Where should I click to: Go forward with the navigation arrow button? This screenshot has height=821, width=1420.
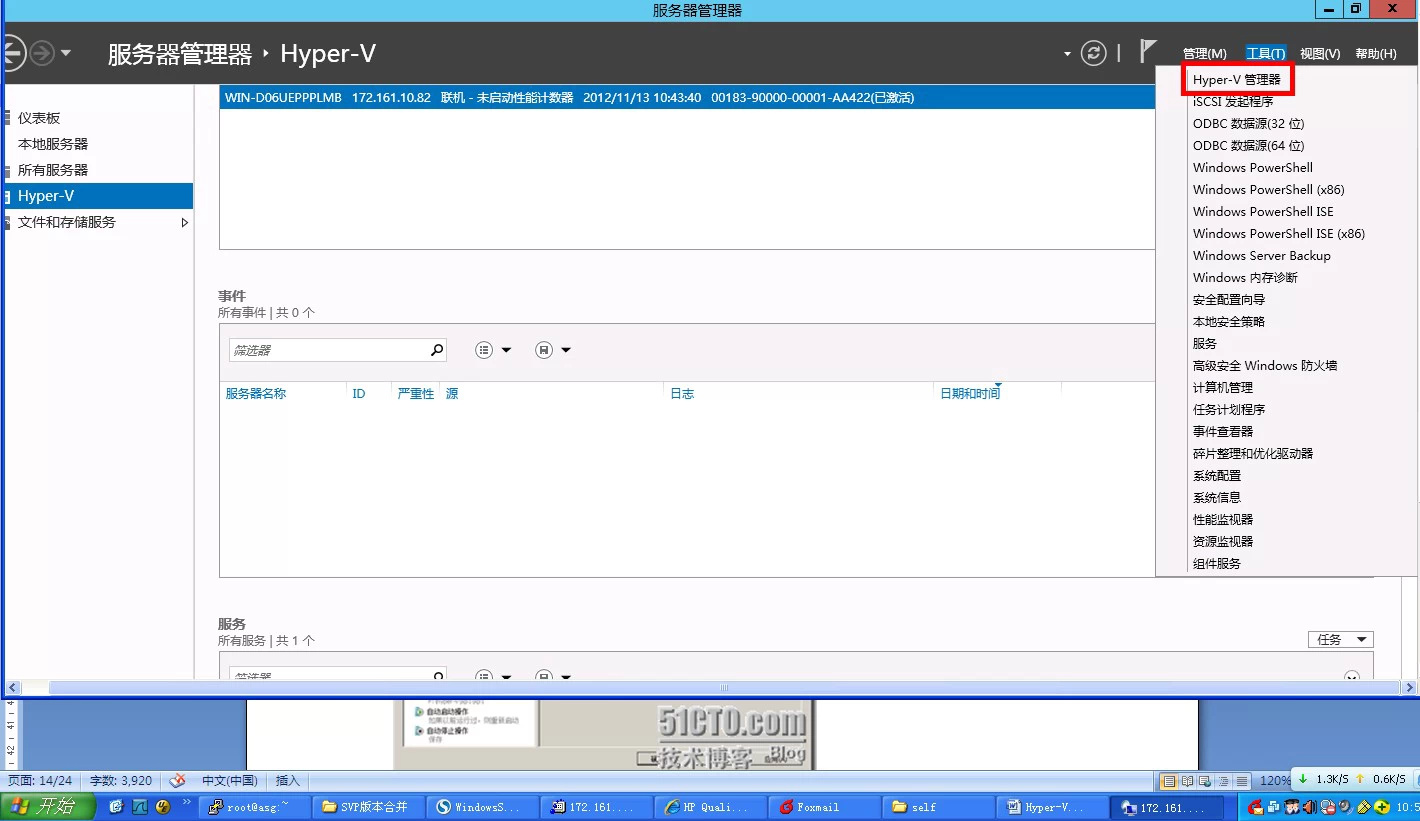coord(41,52)
